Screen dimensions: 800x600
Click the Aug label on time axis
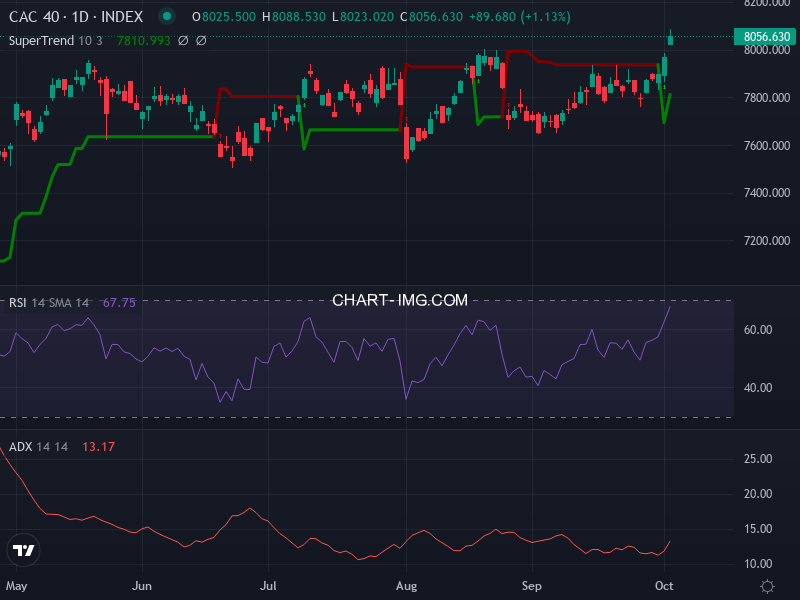pyautogui.click(x=406, y=585)
